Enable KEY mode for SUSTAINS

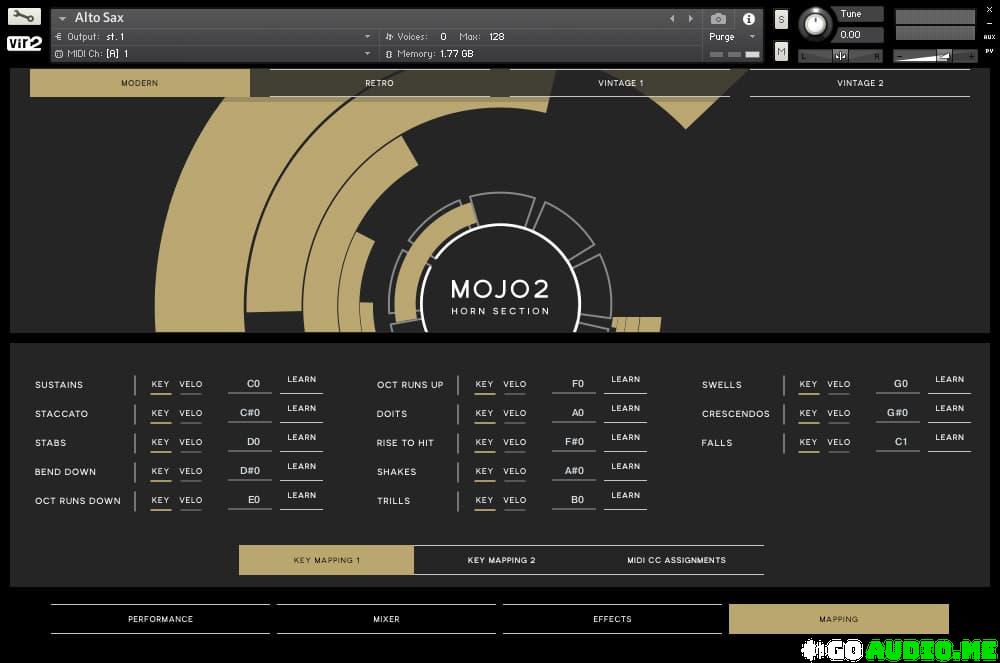tap(160, 384)
